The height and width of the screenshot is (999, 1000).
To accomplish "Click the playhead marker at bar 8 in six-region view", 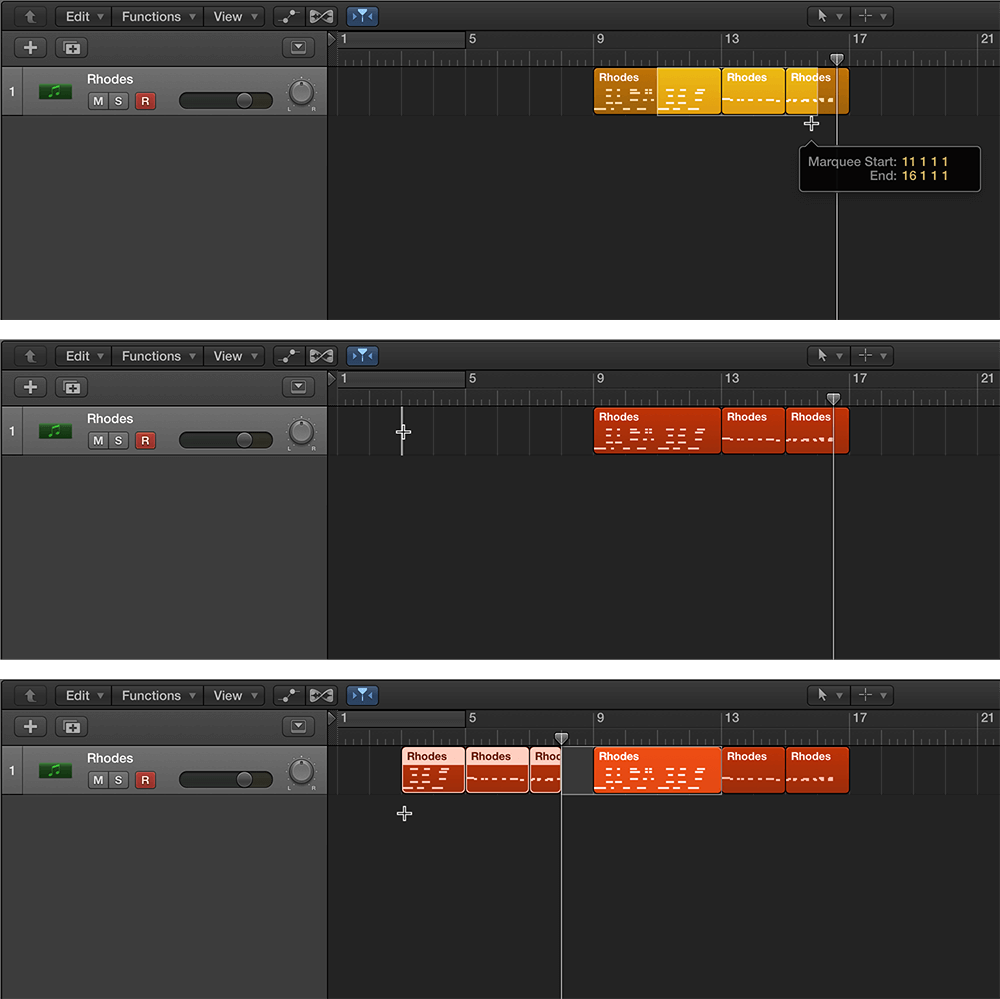I will point(561,738).
